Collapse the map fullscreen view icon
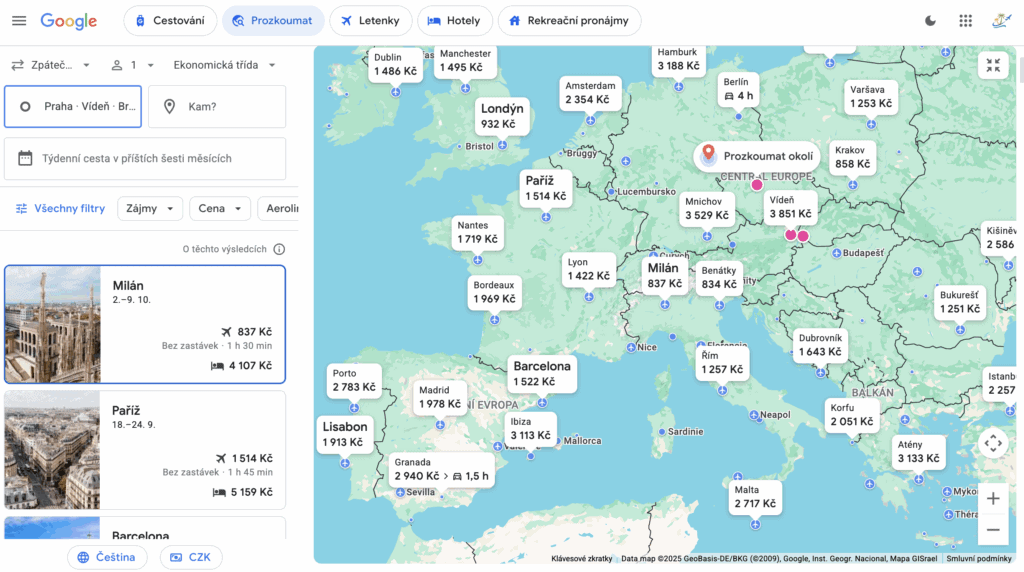The image size is (1024, 572). point(992,66)
